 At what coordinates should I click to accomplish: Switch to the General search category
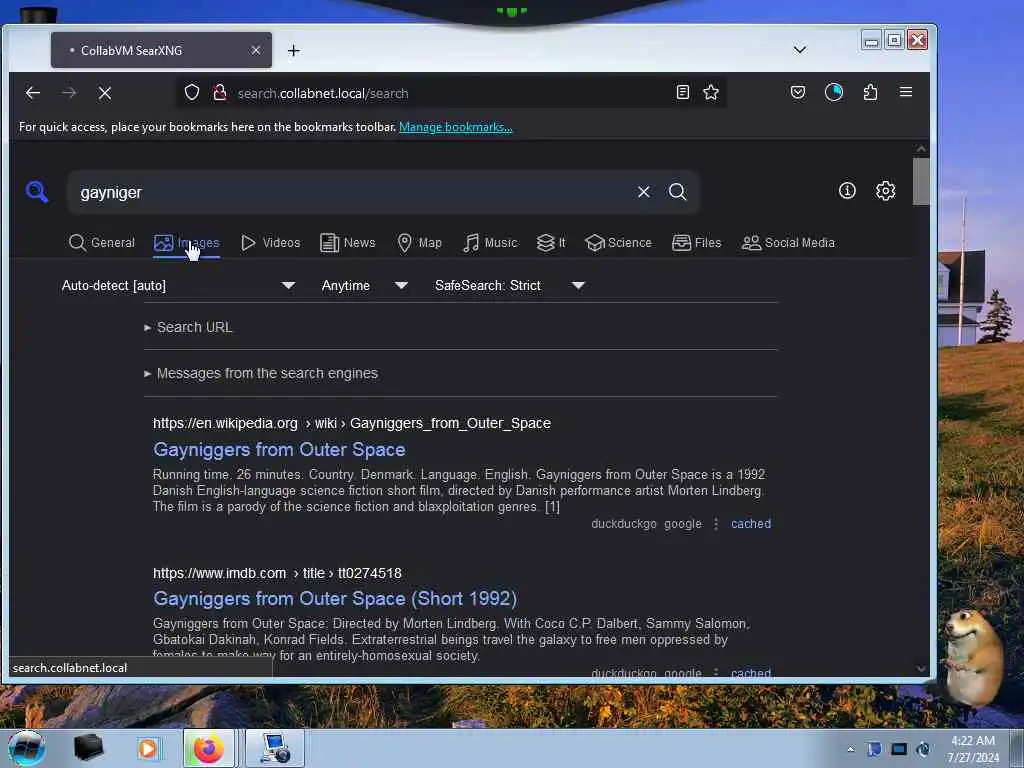click(102, 243)
